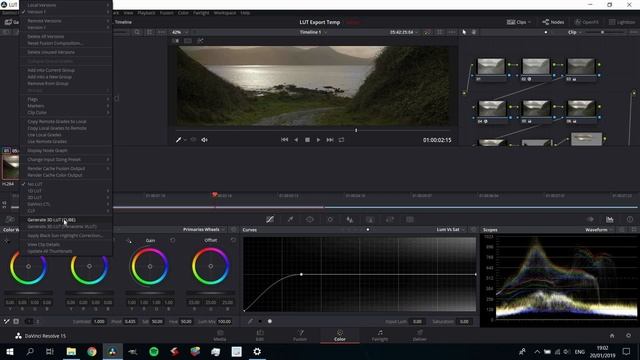
Task: Stop viewer playback
Action: tap(307, 140)
